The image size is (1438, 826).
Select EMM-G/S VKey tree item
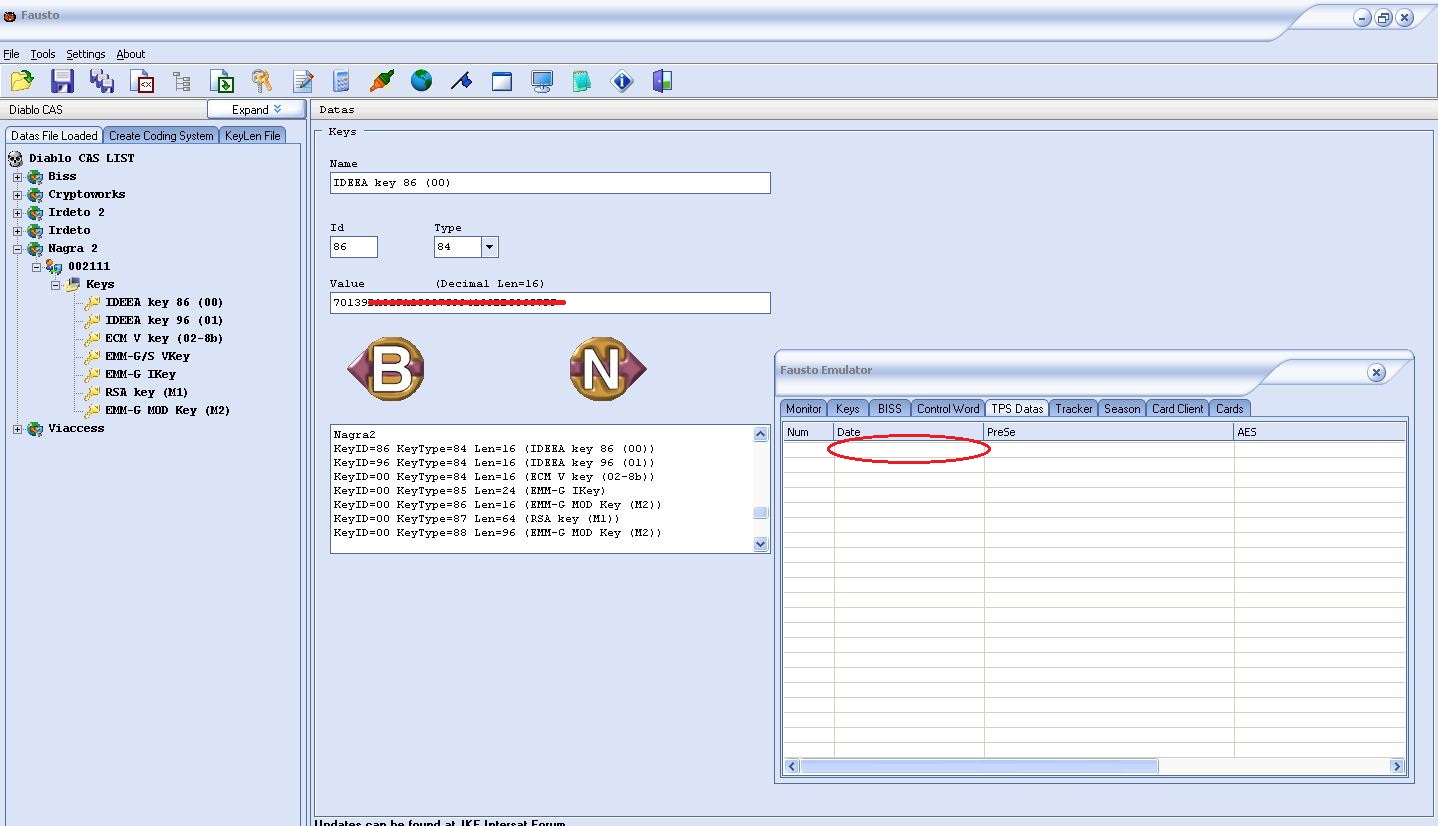[x=147, y=356]
